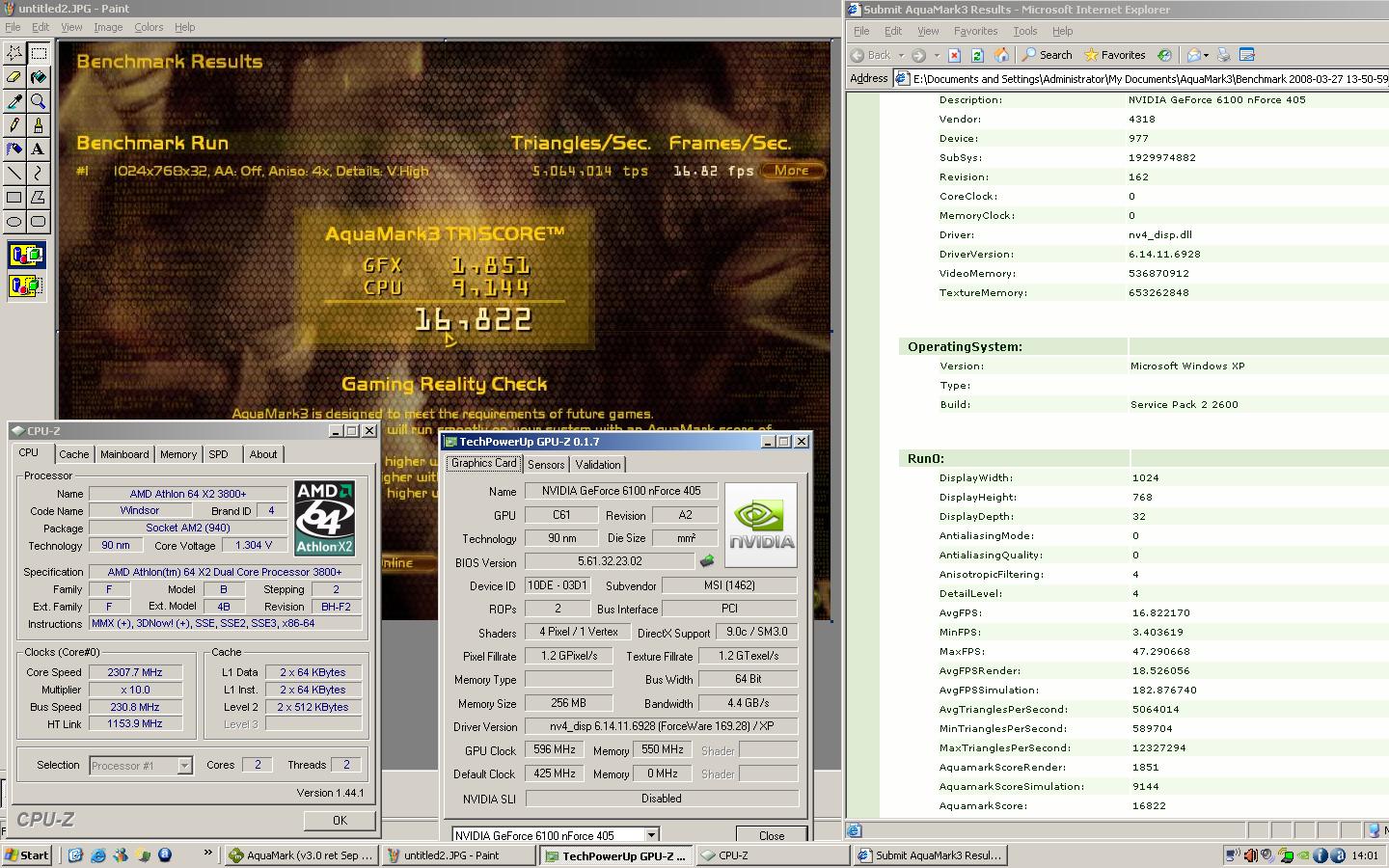Click the GPU-Z BIOS save chip icon
The image size is (1389, 868).
707,561
